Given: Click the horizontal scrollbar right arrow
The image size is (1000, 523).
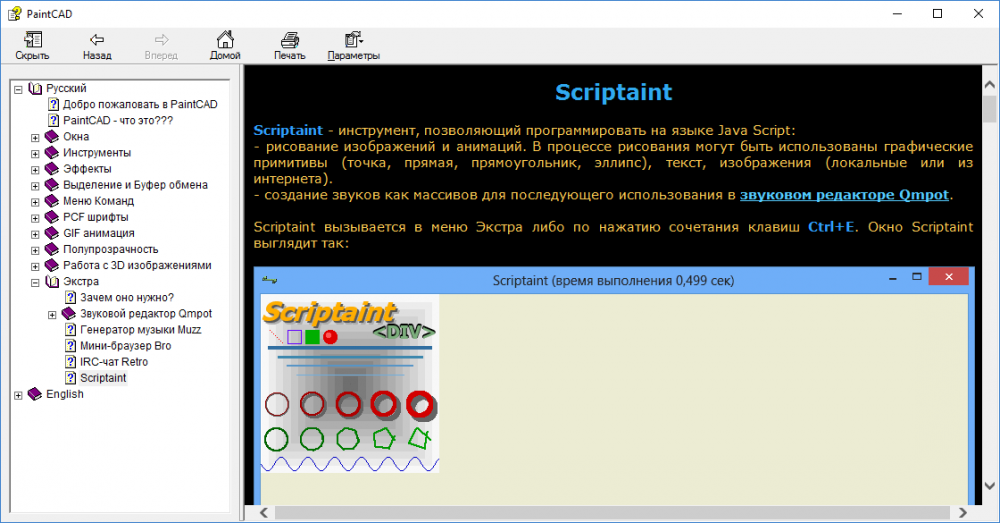Looking at the screenshot, I should pos(962,512).
